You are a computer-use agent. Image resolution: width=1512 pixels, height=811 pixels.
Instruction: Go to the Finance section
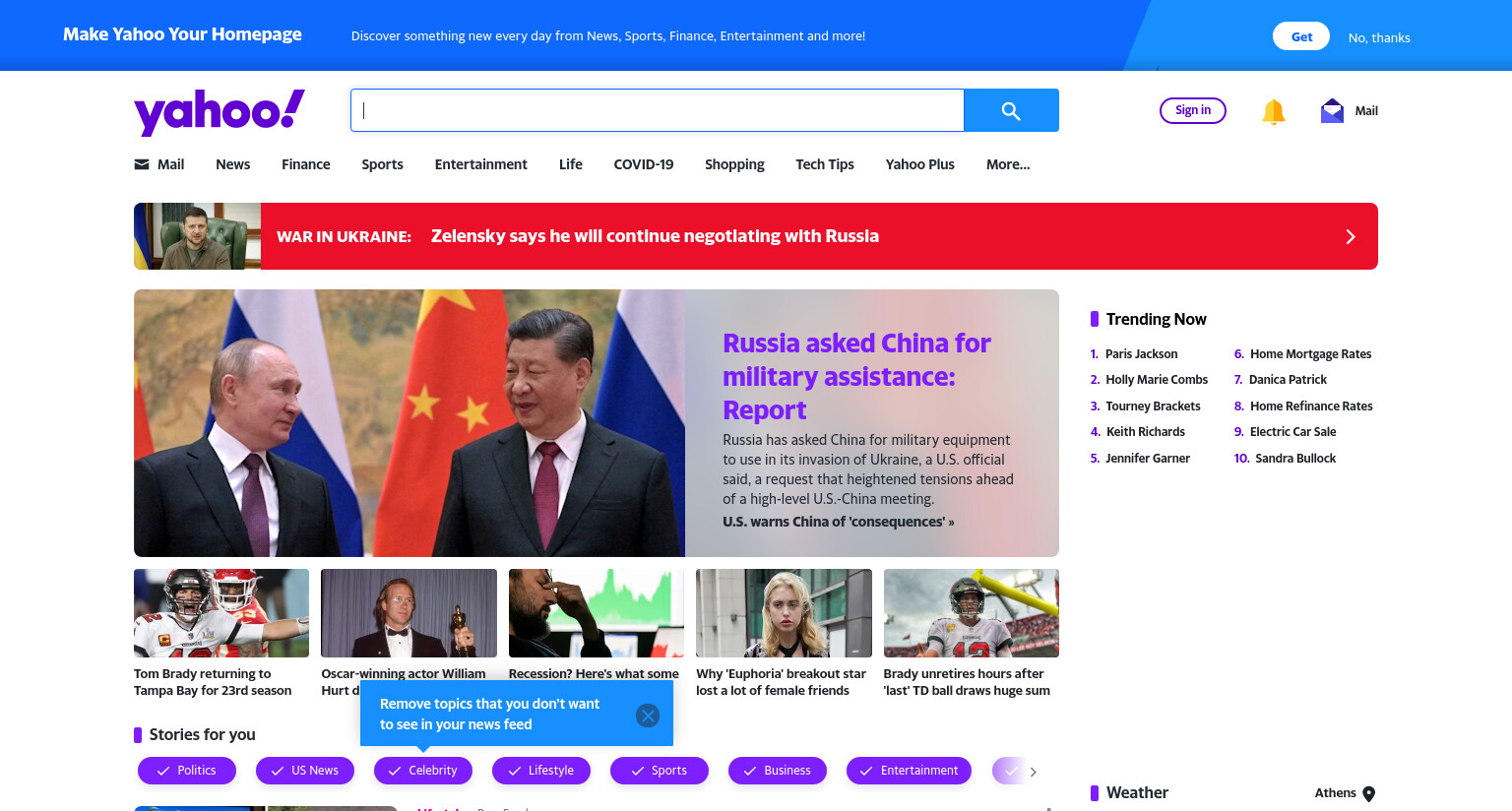(306, 164)
